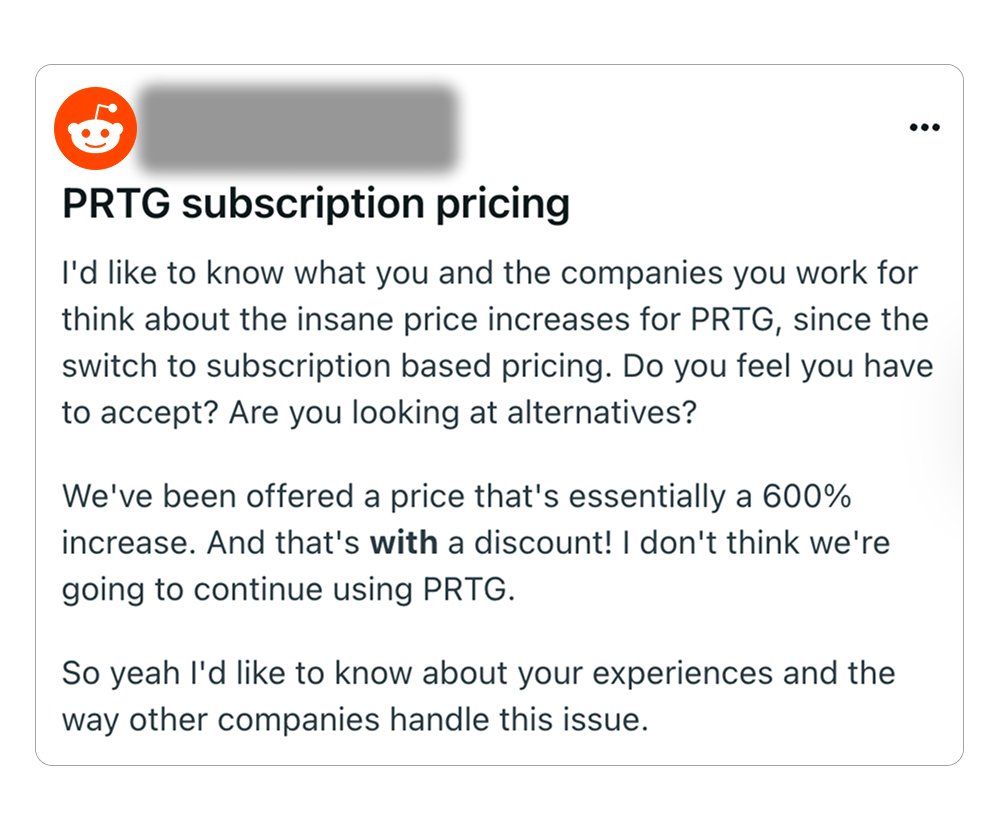
Task: Open the post titled PRTG subscription pricing
Action: click(x=315, y=203)
